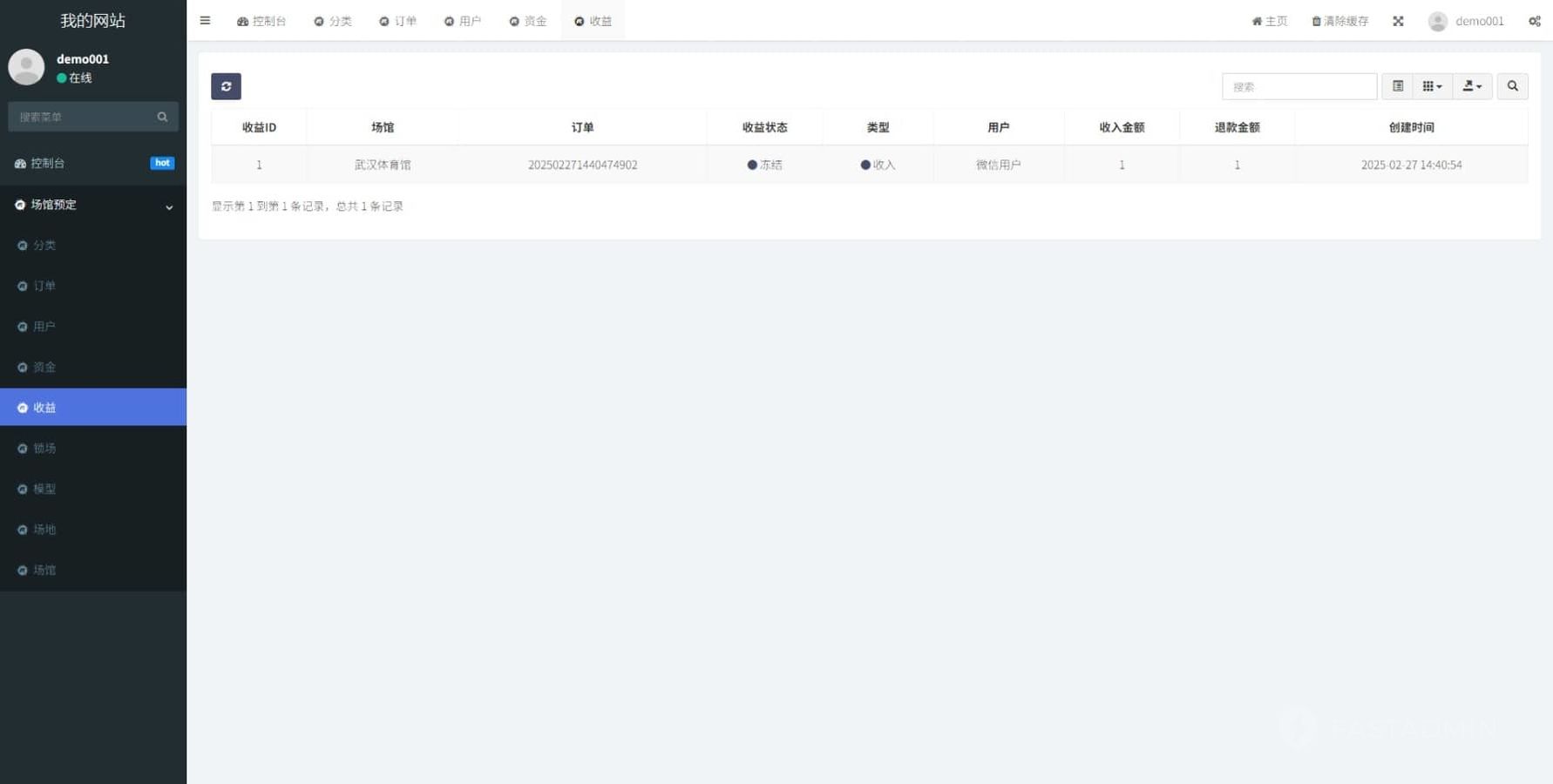Toggle table card view button
Image resolution: width=1553 pixels, height=784 pixels.
[x=1397, y=86]
